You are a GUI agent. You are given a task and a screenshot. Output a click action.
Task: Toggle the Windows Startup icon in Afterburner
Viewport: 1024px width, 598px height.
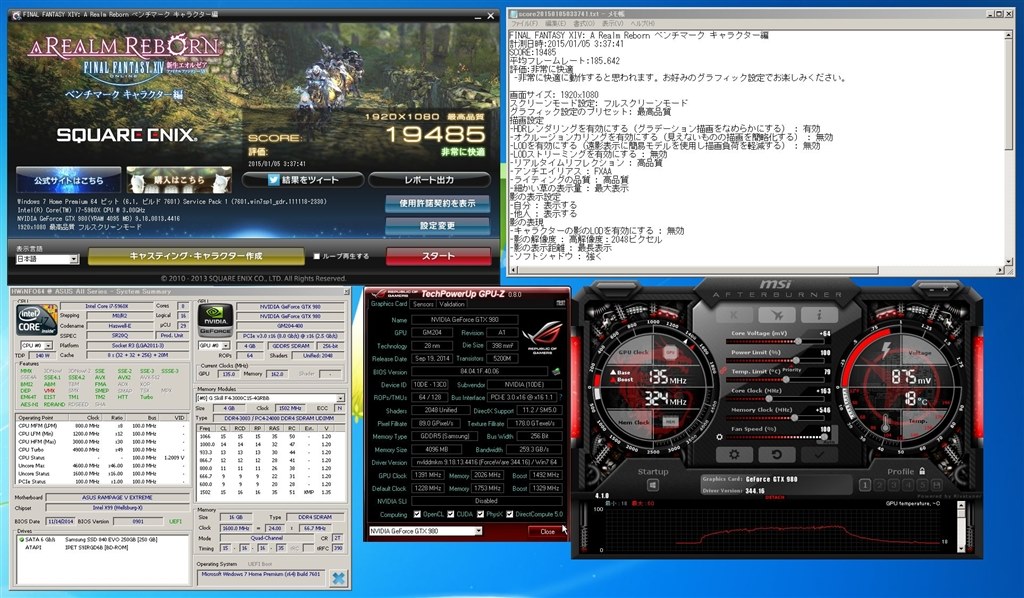(x=652, y=485)
